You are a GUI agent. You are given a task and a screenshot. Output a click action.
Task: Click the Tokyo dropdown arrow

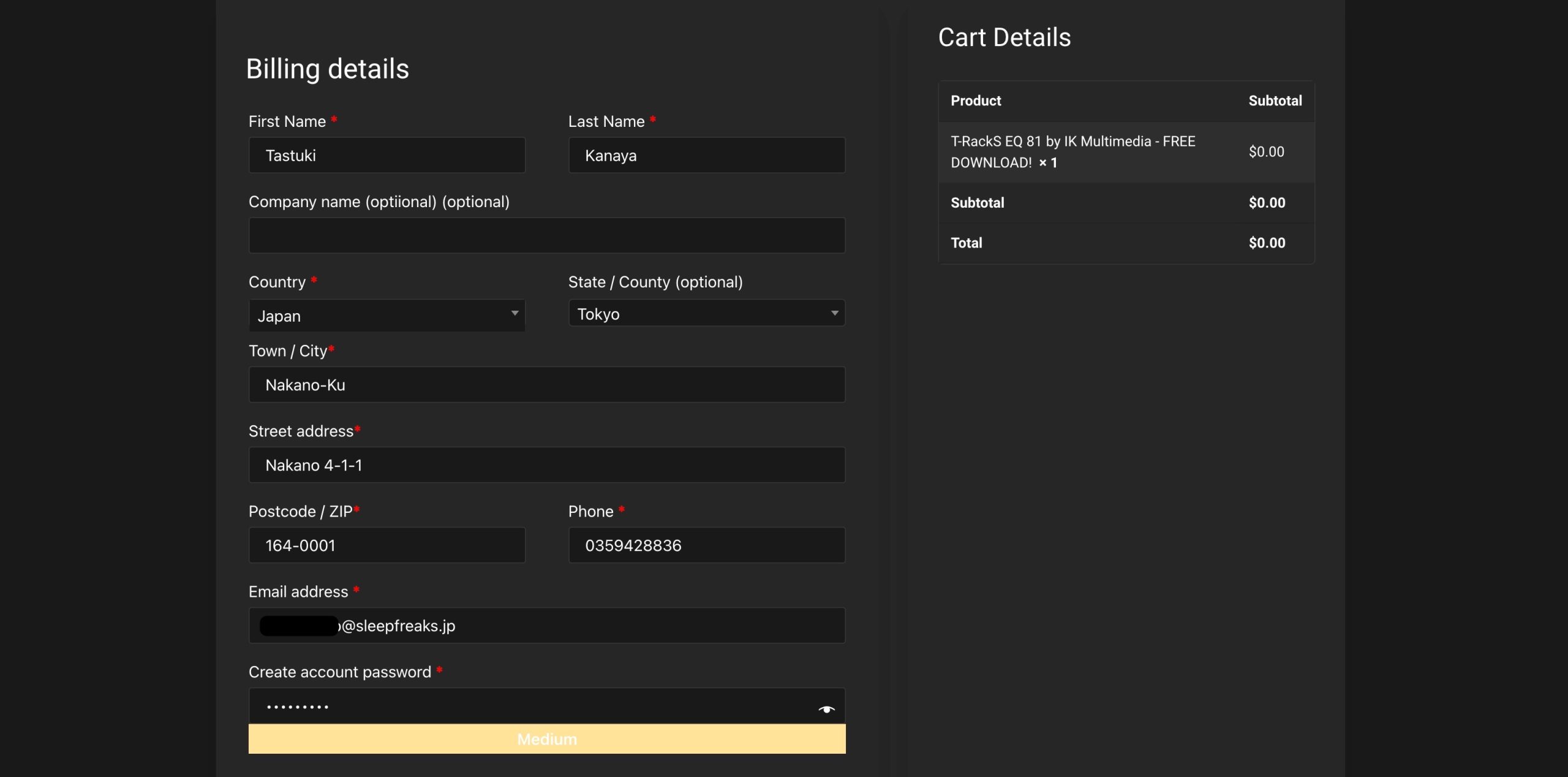[834, 313]
